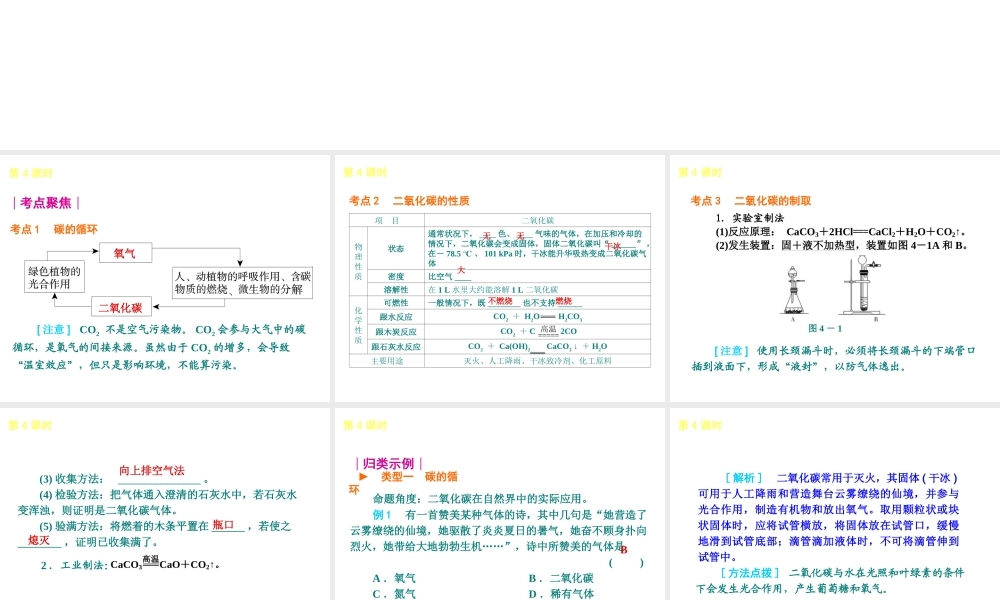Select the 考点1 碳的循环 title

coord(54,229)
